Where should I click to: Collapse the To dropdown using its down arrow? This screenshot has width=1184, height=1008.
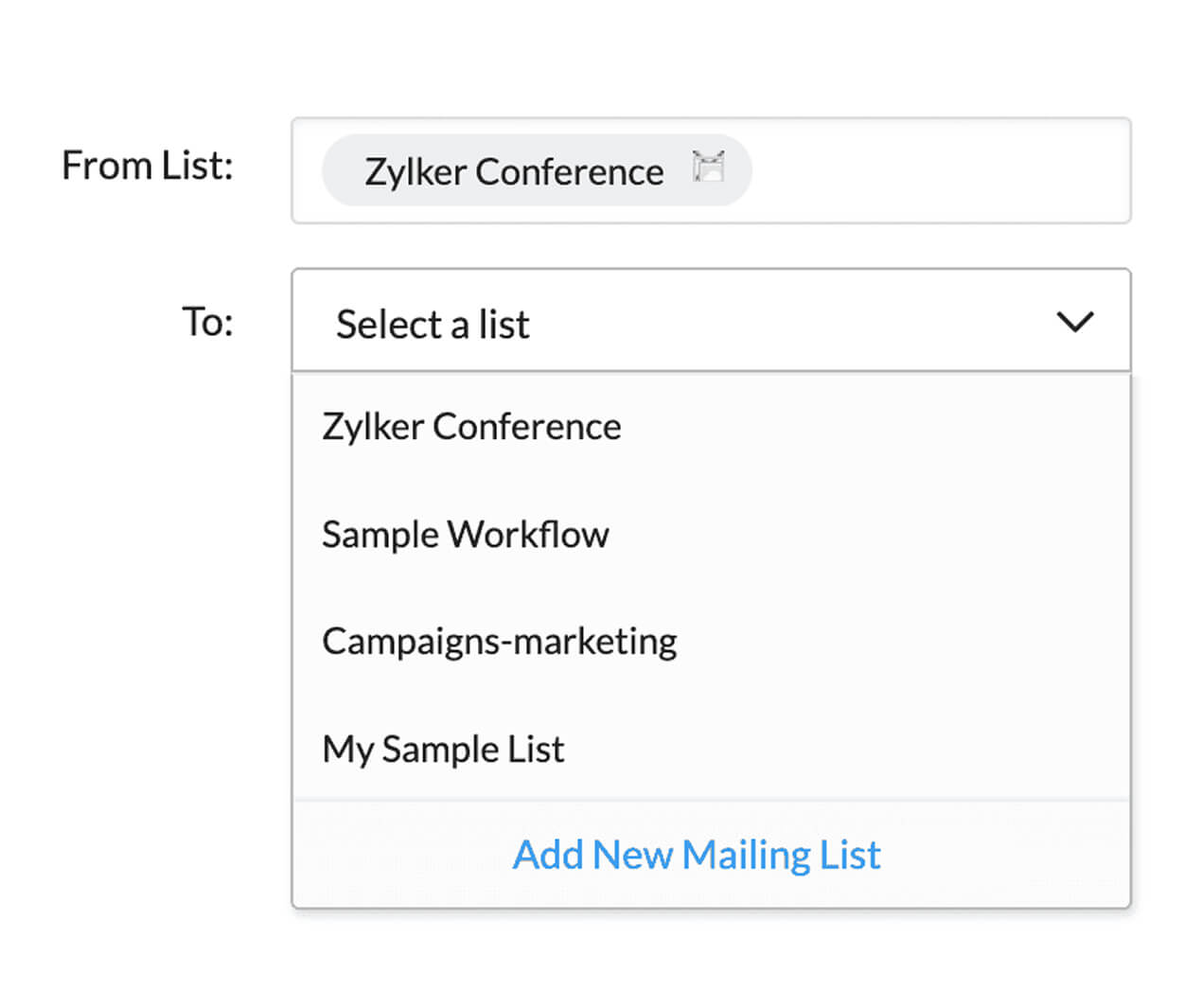[x=1074, y=322]
